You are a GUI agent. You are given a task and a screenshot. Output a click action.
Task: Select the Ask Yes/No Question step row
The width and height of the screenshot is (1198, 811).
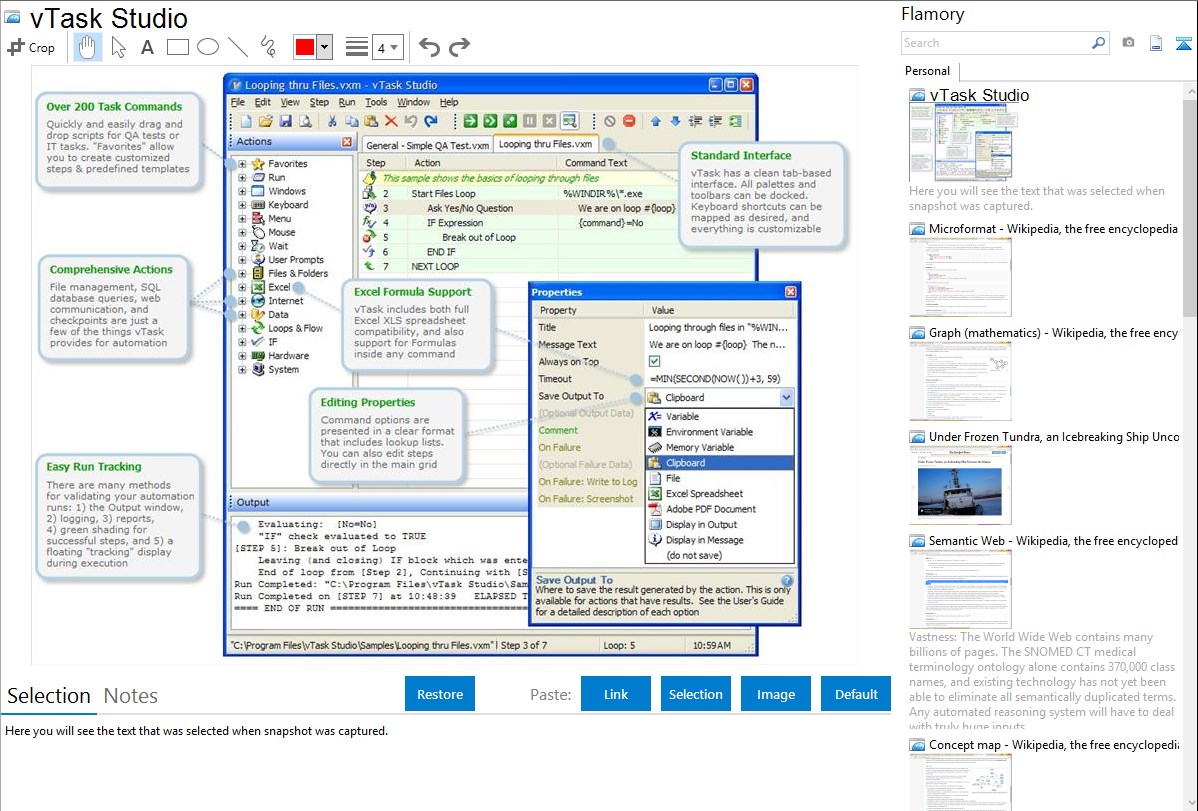[520, 208]
